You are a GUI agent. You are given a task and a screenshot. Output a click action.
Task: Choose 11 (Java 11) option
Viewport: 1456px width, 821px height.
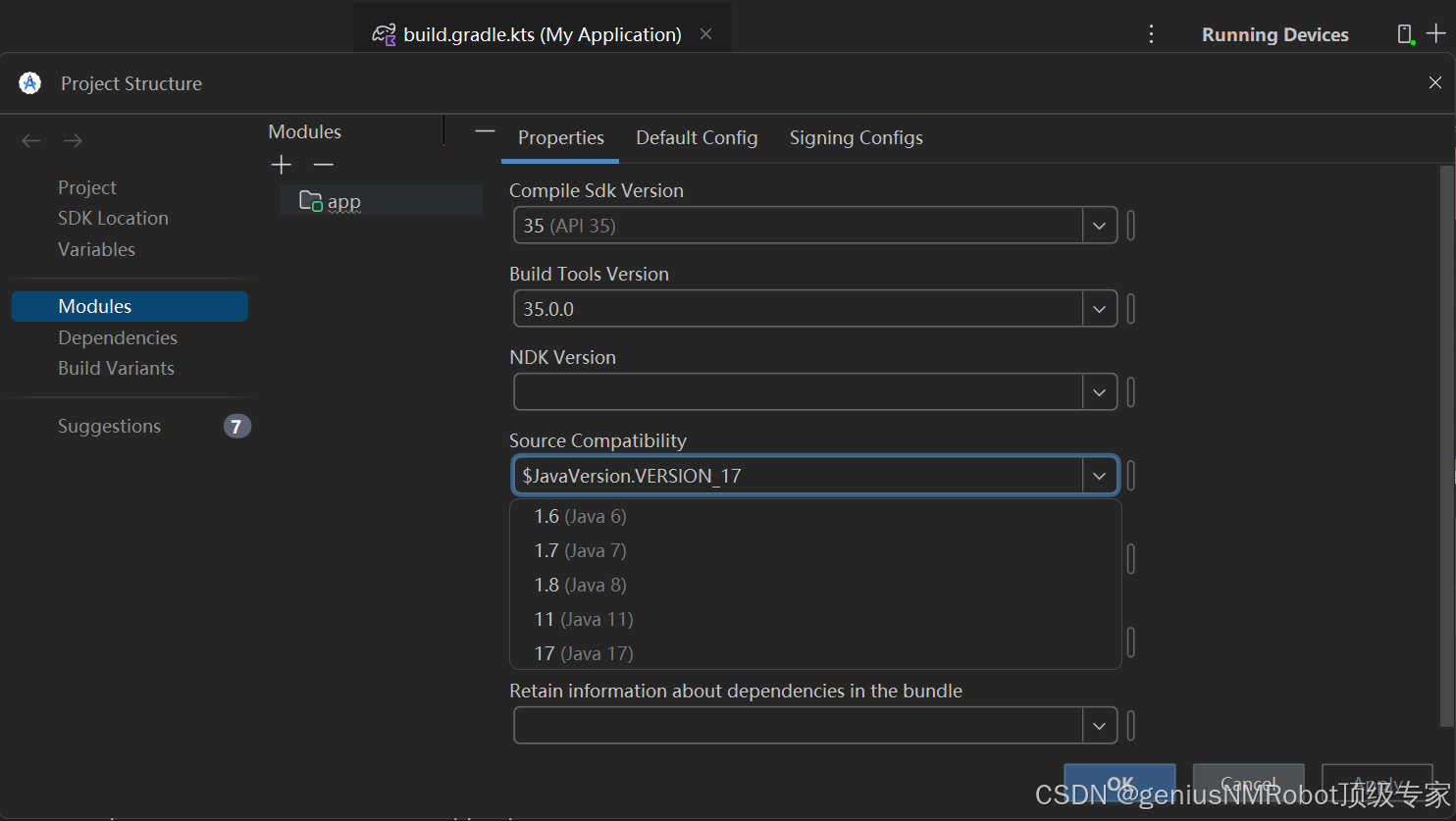pos(815,619)
